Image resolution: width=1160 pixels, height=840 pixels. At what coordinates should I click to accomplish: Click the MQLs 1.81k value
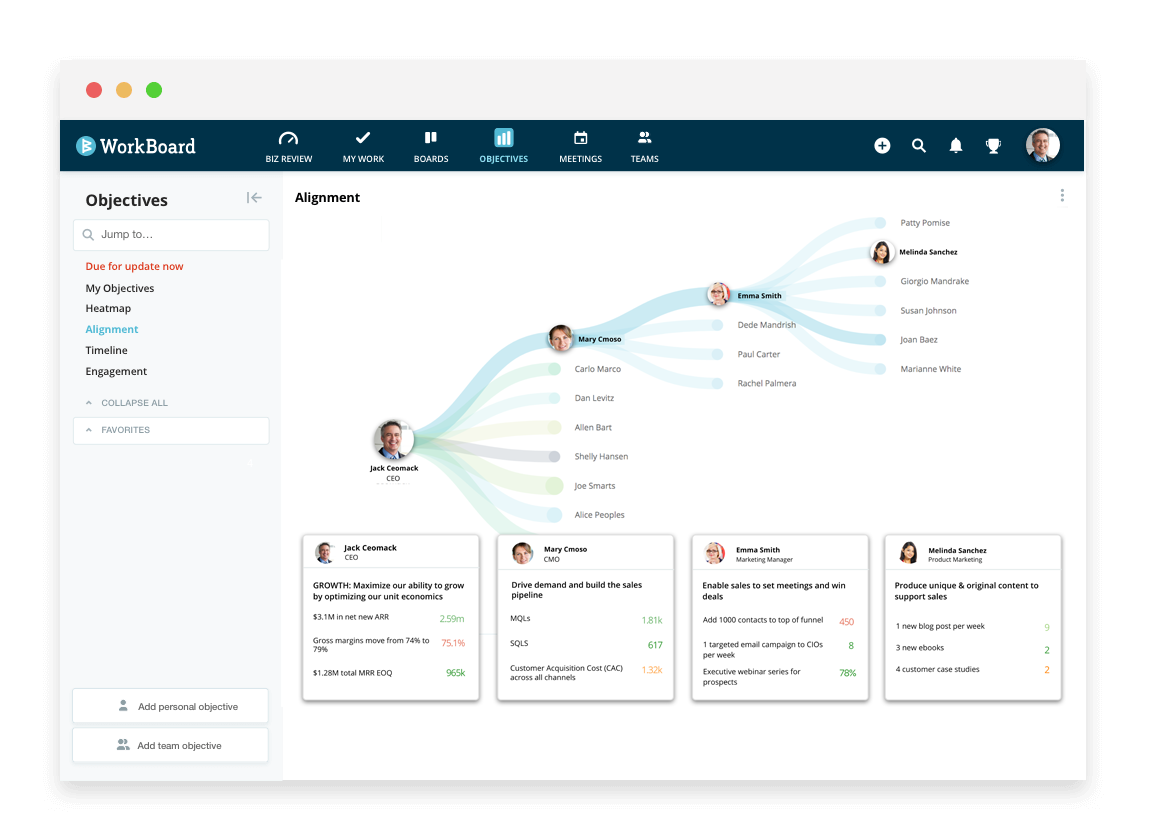[652, 620]
